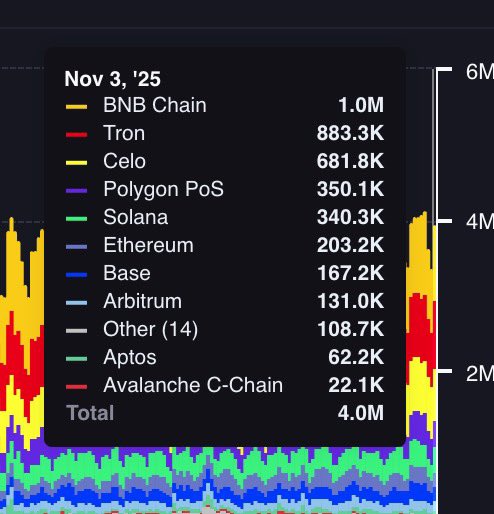Click the 1.0M BNB Chain value
494x514 pixels.
tap(361, 105)
